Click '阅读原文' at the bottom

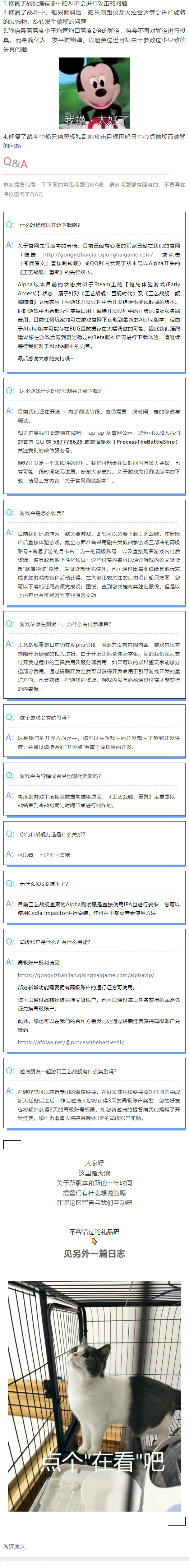click(x=14, y=1545)
